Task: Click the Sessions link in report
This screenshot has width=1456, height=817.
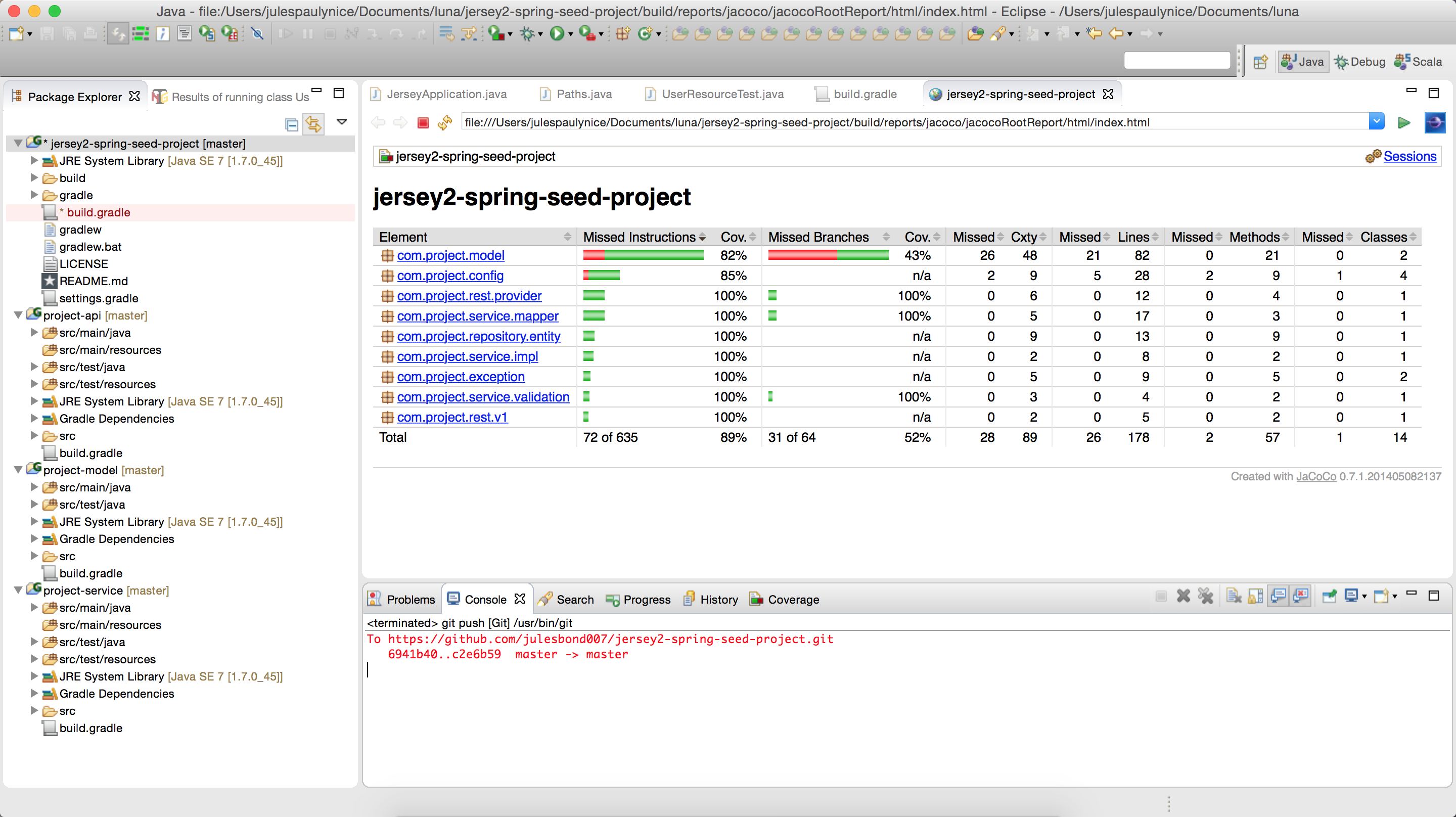Action: (1409, 157)
